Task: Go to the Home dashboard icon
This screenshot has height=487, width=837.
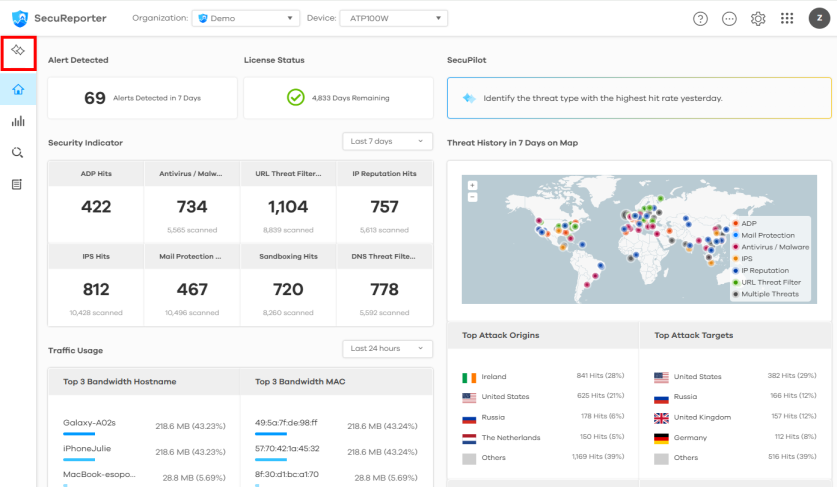Action: tap(18, 89)
